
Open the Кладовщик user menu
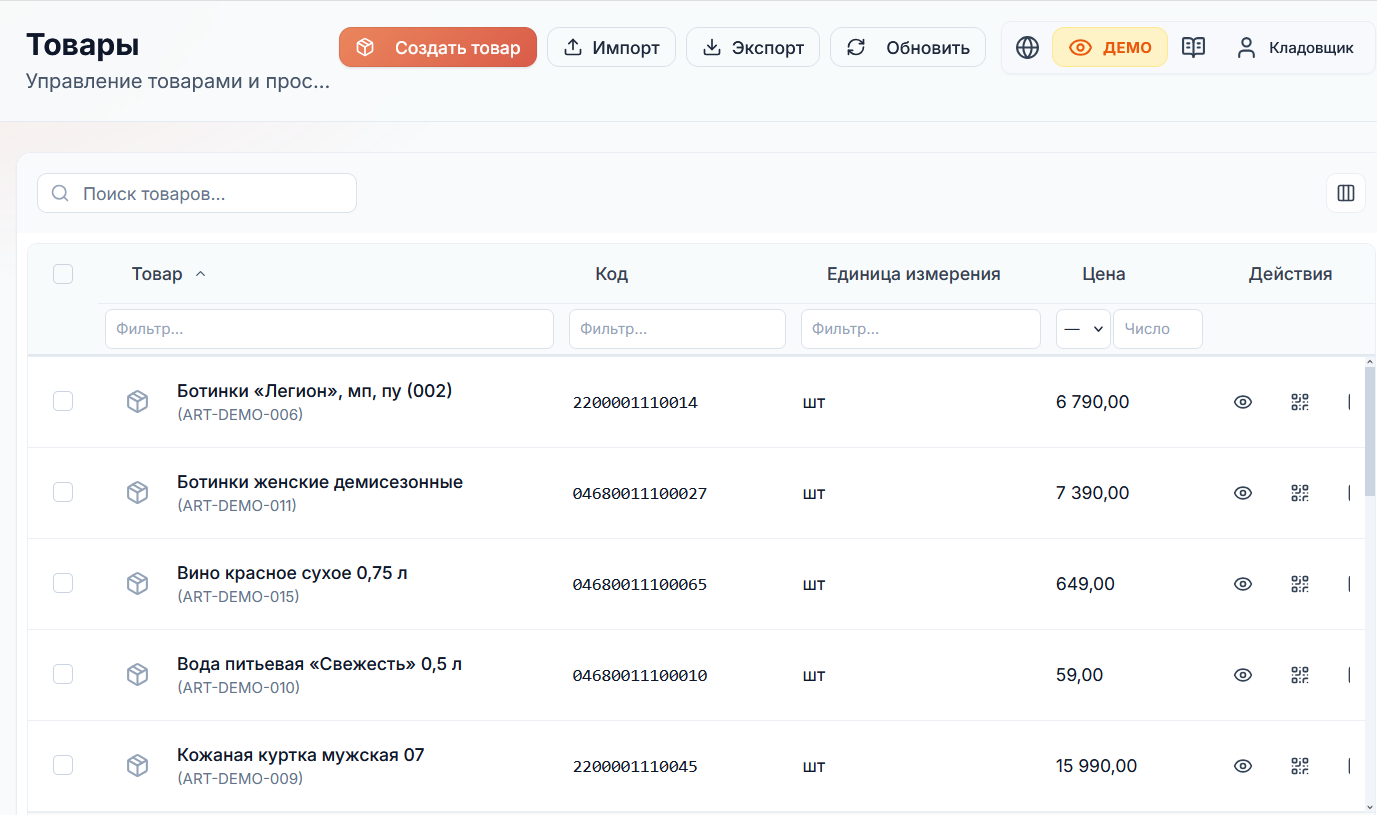(1295, 47)
